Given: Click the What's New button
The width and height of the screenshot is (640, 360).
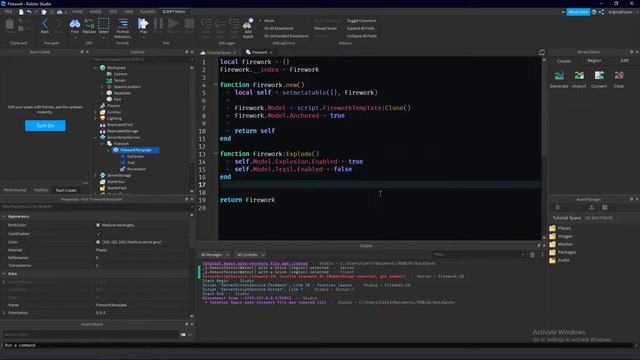Looking at the screenshot, I should [578, 12].
